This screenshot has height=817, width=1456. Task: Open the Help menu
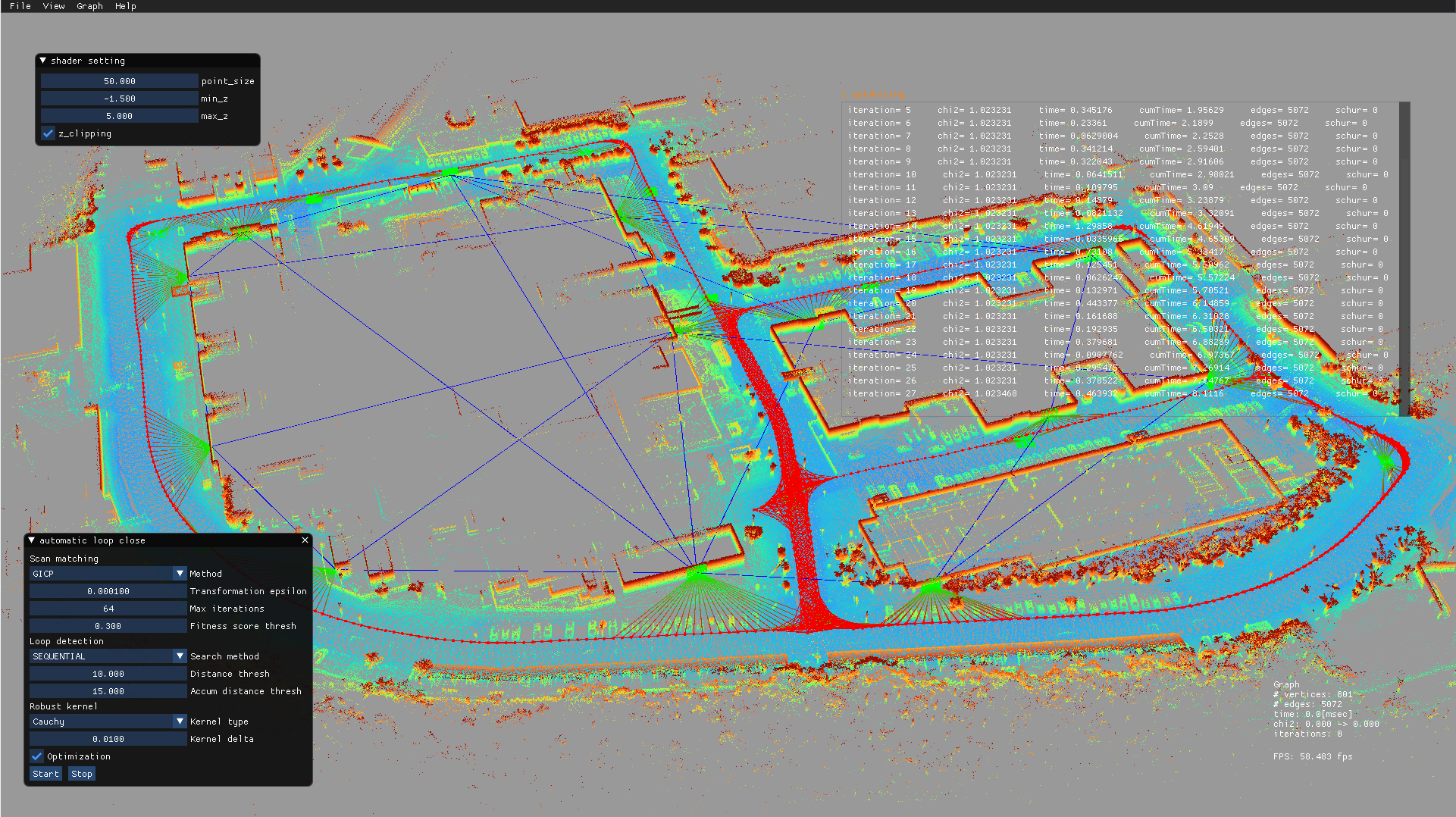(126, 6)
